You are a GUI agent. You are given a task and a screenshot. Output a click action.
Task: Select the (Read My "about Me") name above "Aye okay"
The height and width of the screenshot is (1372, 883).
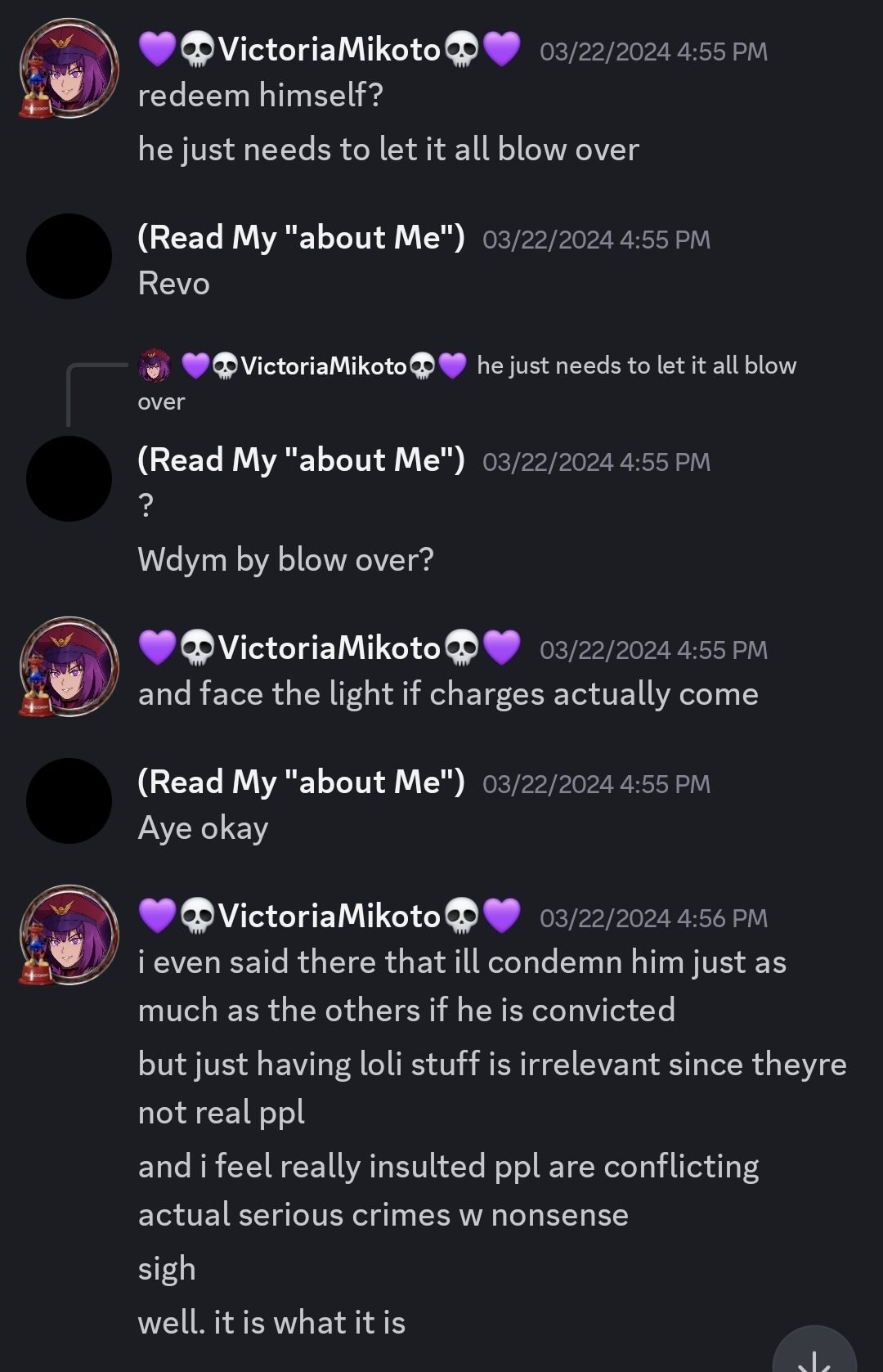click(301, 782)
